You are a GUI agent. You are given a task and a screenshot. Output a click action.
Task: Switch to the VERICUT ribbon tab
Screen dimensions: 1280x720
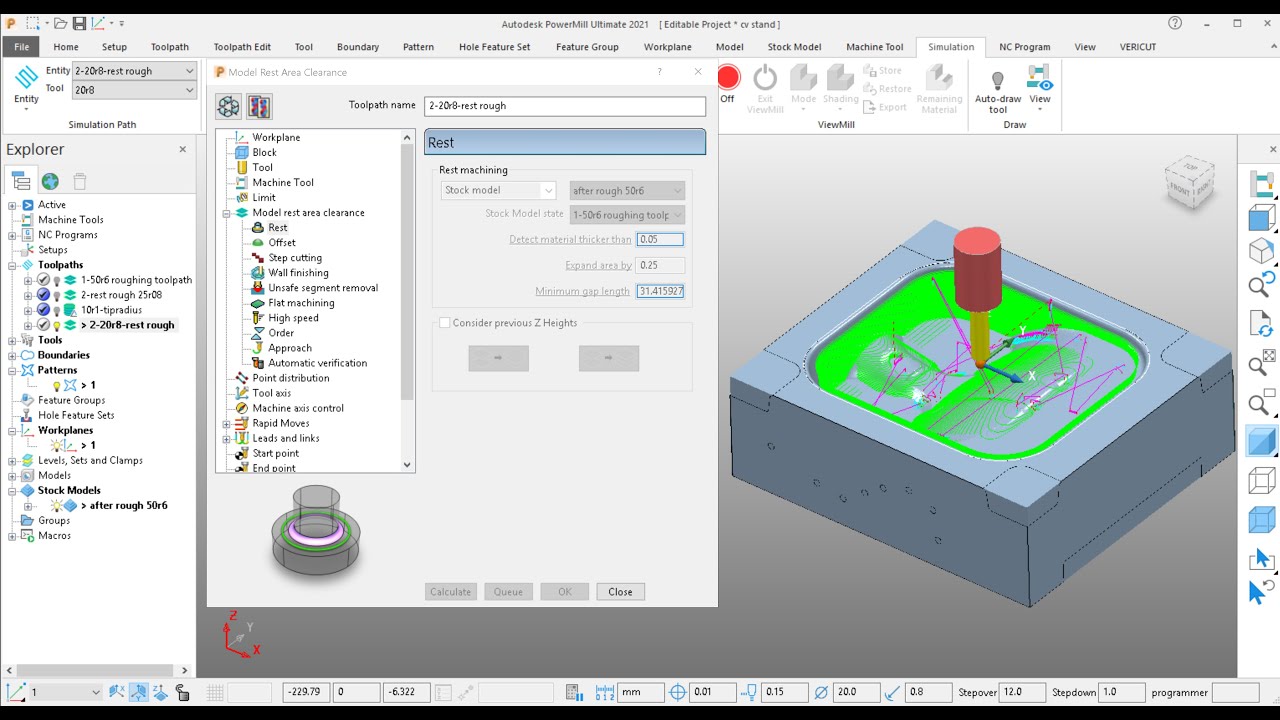(1137, 47)
